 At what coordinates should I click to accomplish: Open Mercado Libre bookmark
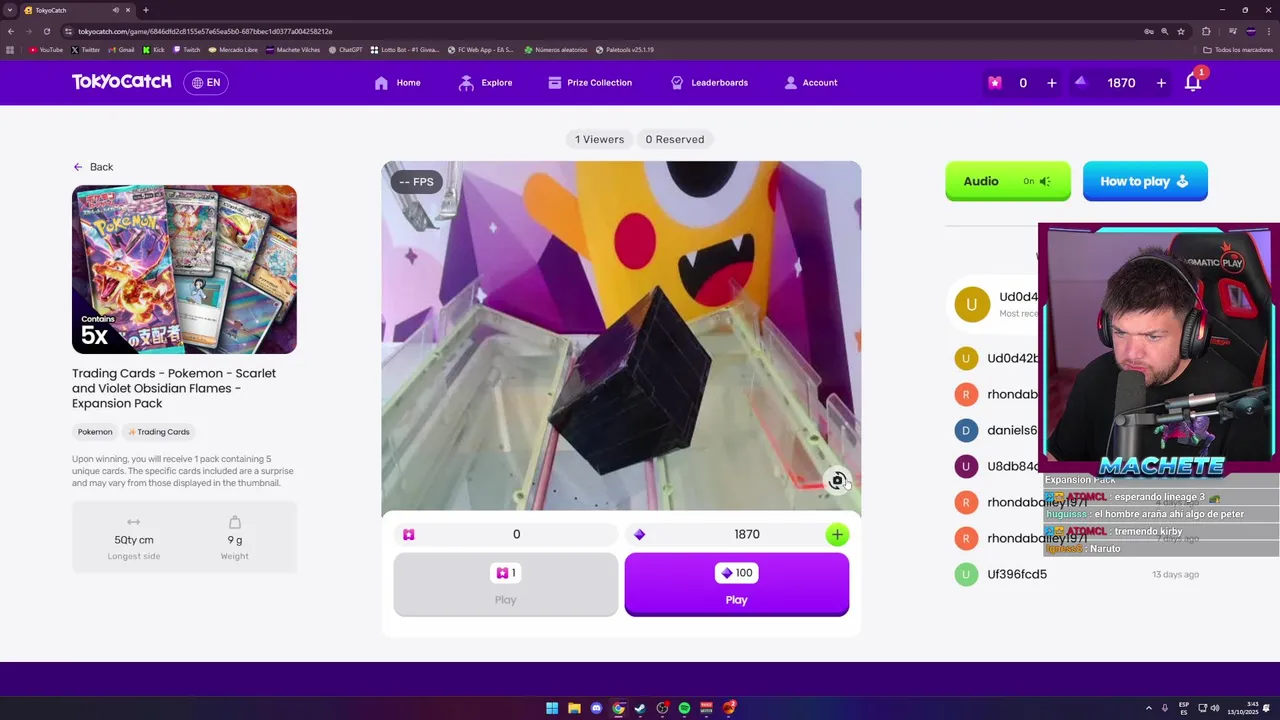pos(232,49)
